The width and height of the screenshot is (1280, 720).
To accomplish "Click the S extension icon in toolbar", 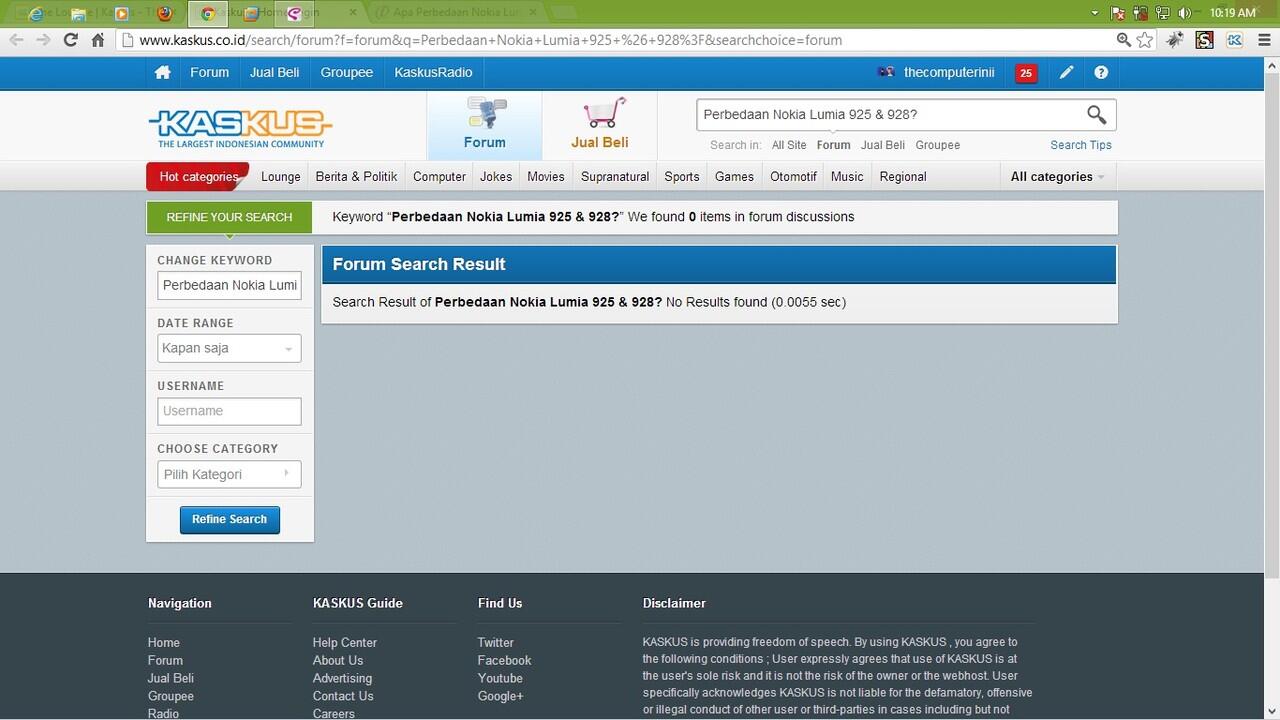I will click(1205, 40).
